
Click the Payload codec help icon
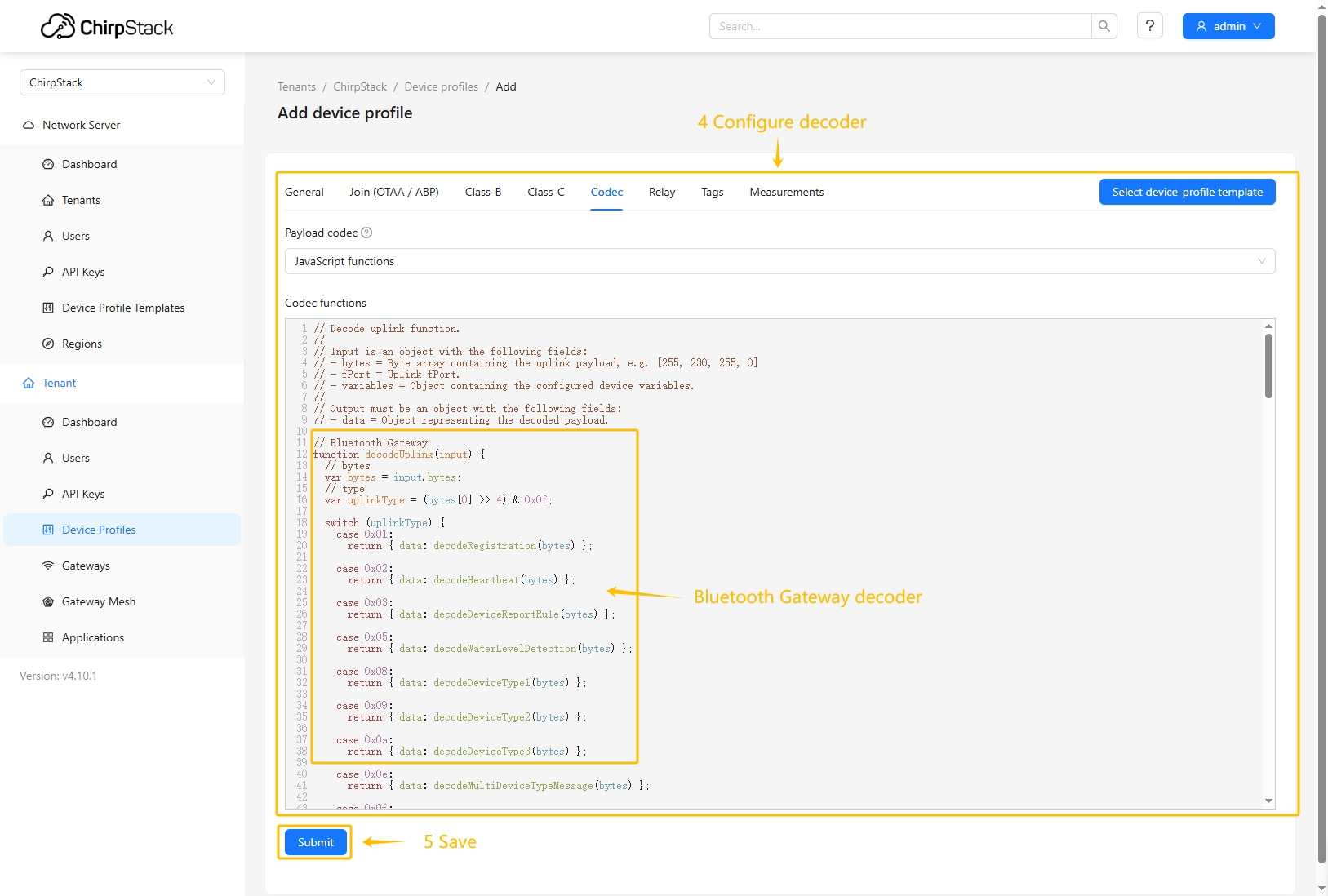pos(366,233)
